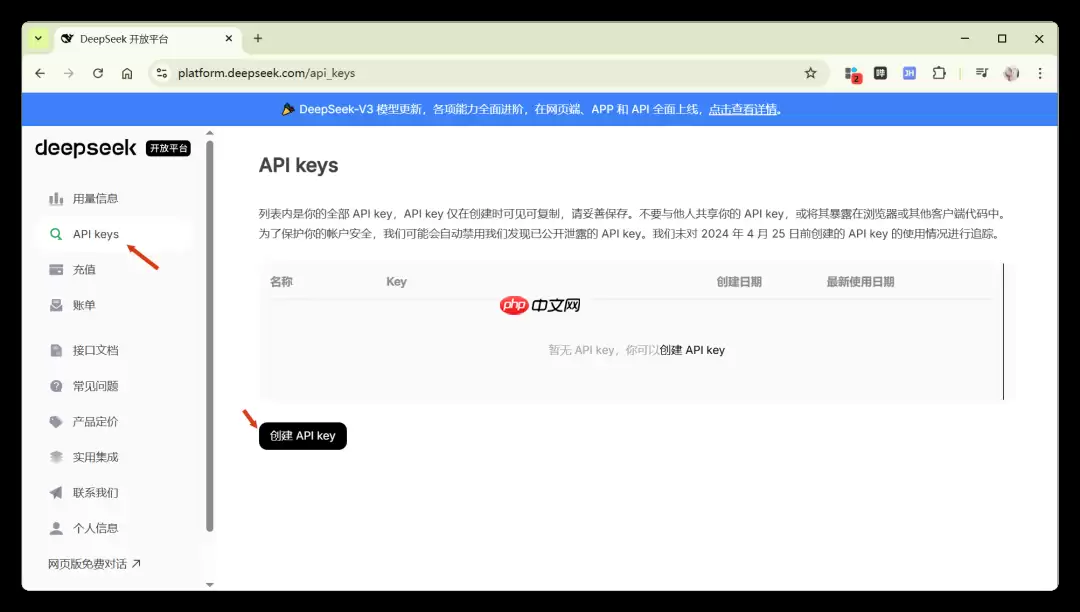This screenshot has width=1080, height=612.
Task: Open the 接口文档 API documentation page
Action: pyautogui.click(x=96, y=350)
